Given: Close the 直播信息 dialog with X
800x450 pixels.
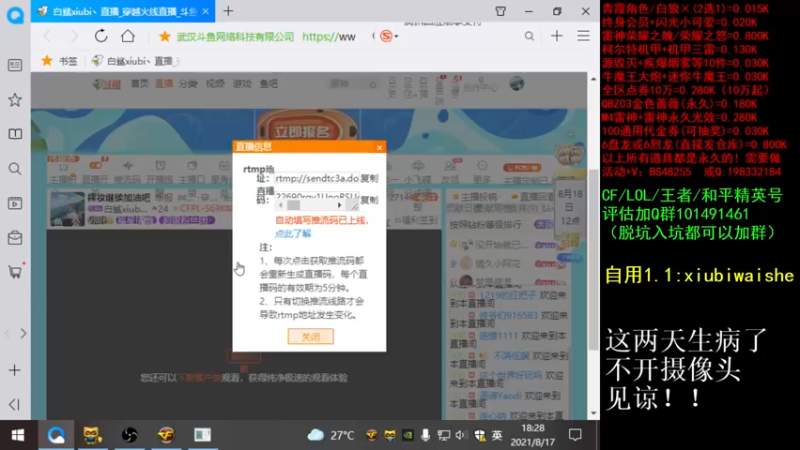Looking at the screenshot, I should coord(379,147).
